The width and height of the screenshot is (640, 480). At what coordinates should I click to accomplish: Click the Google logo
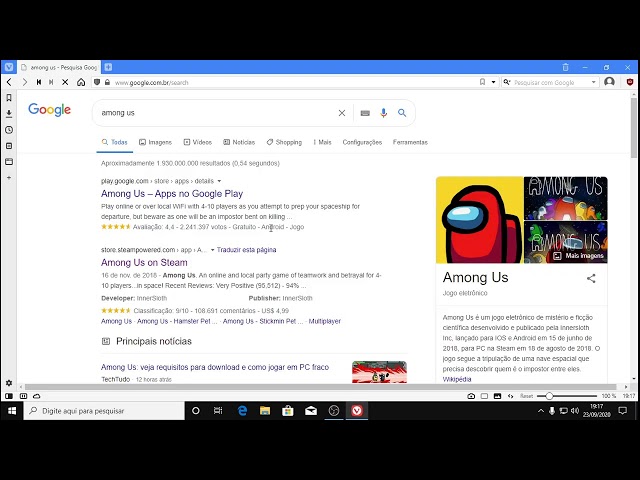pos(49,109)
